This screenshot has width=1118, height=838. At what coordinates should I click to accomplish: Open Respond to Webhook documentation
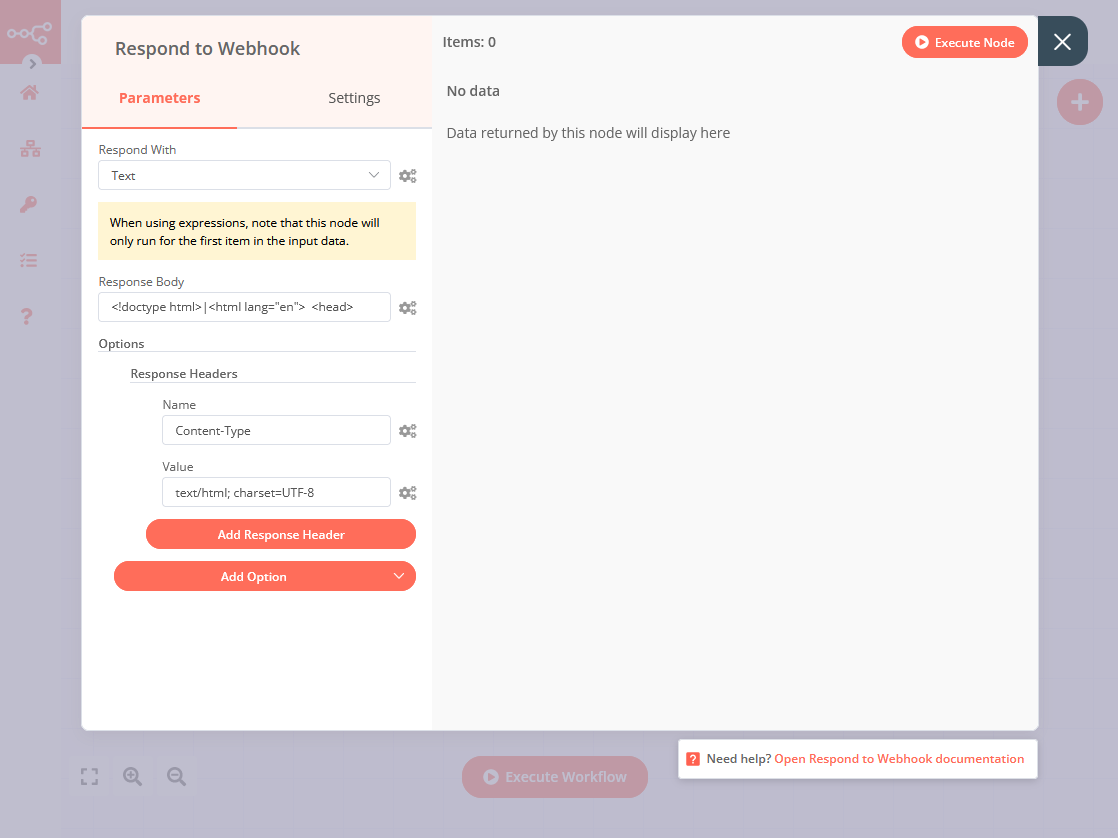[898, 758]
